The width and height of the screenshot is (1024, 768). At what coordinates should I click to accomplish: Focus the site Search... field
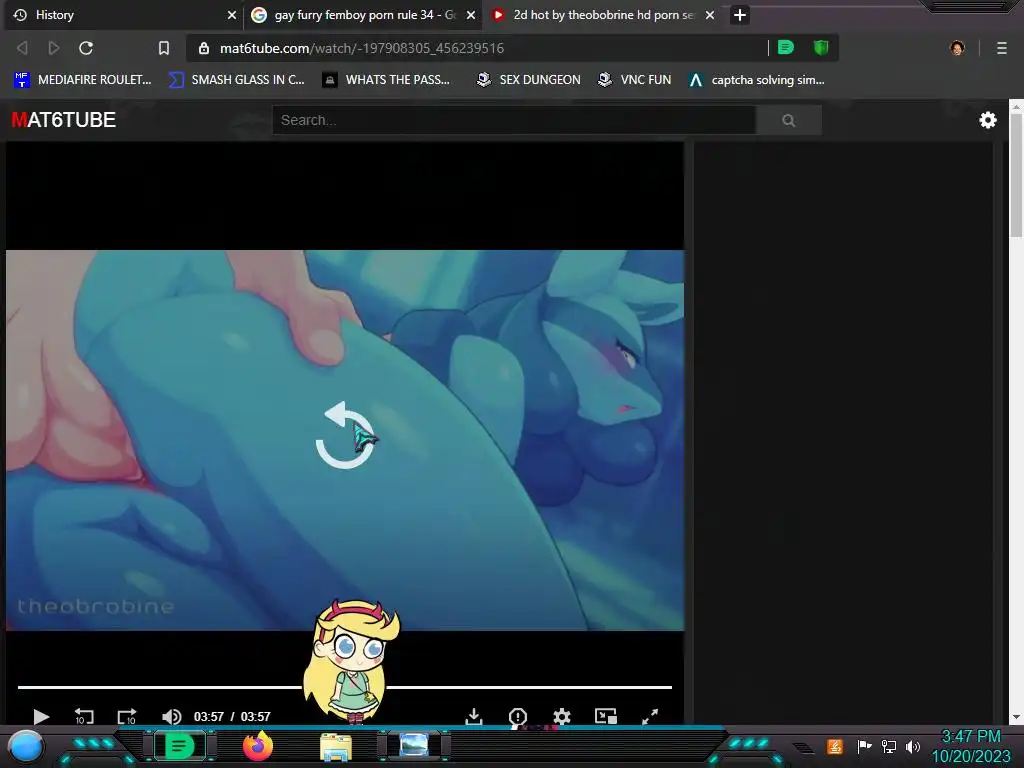pos(514,120)
